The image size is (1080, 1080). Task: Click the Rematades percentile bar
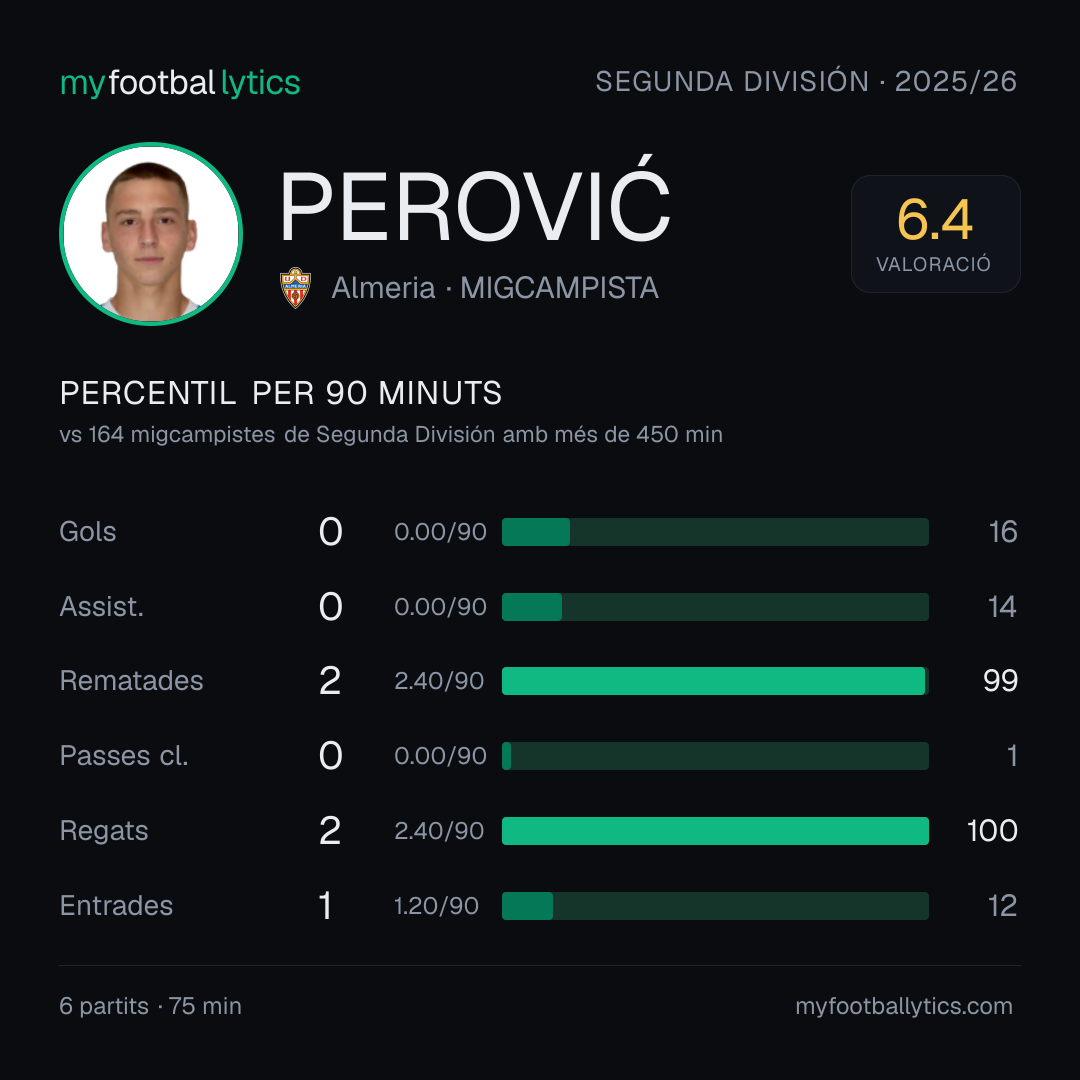tap(715, 681)
